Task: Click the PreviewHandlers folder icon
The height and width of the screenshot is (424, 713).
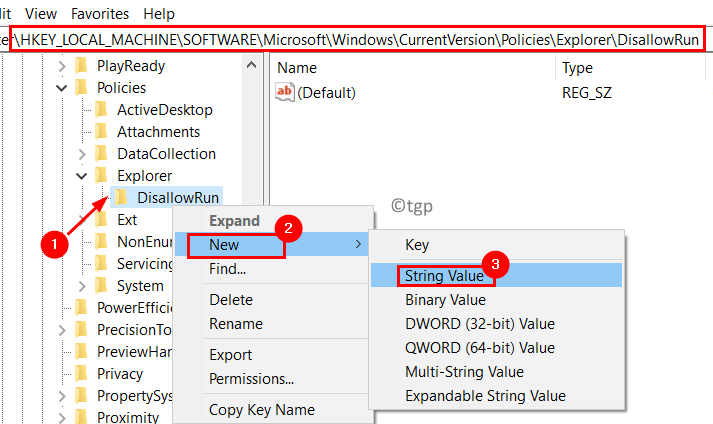Action: [81, 351]
